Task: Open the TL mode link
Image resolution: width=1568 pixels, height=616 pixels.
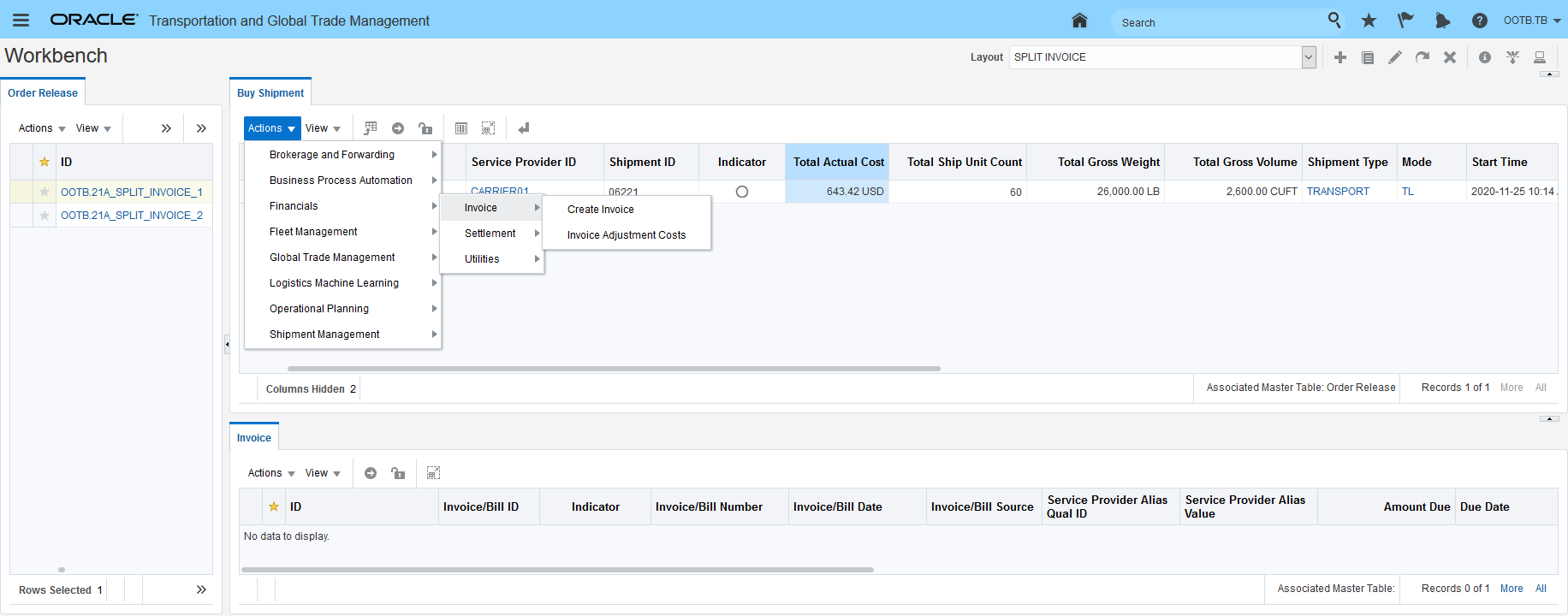Action: pyautogui.click(x=1408, y=192)
